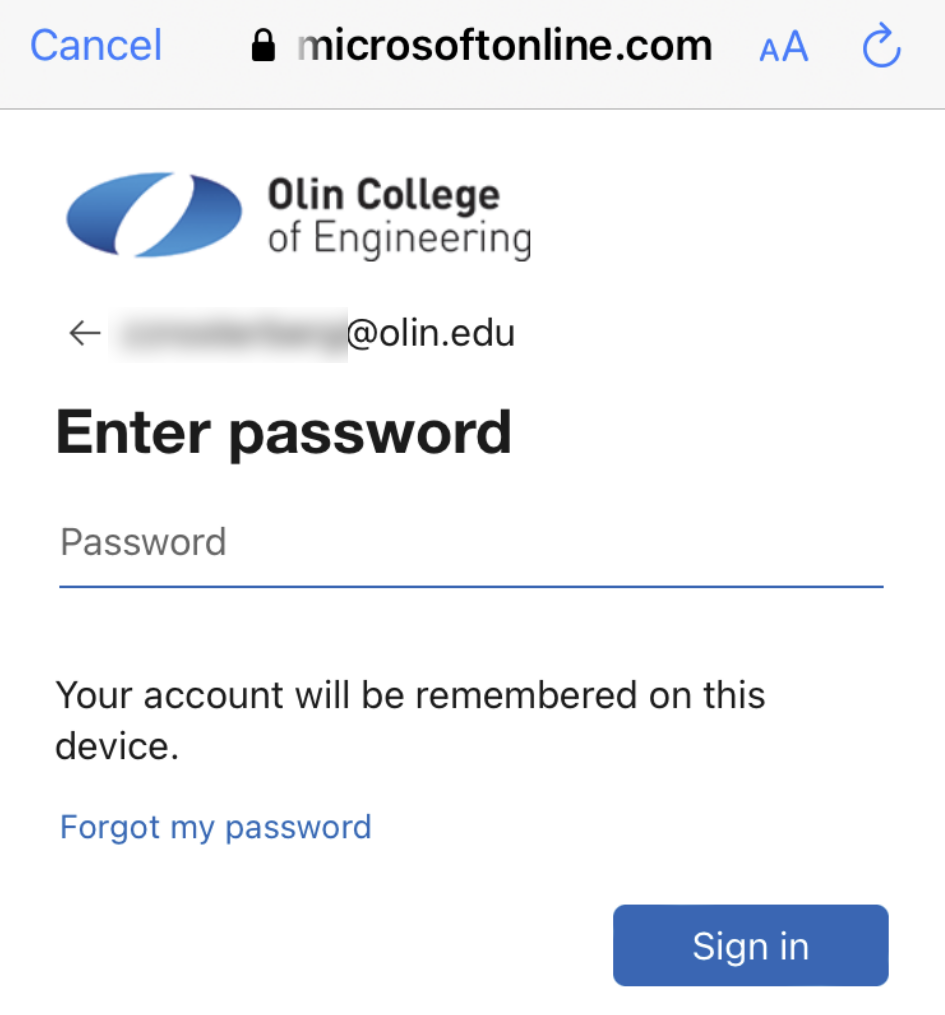Click the account will be remembered message

click(410, 695)
